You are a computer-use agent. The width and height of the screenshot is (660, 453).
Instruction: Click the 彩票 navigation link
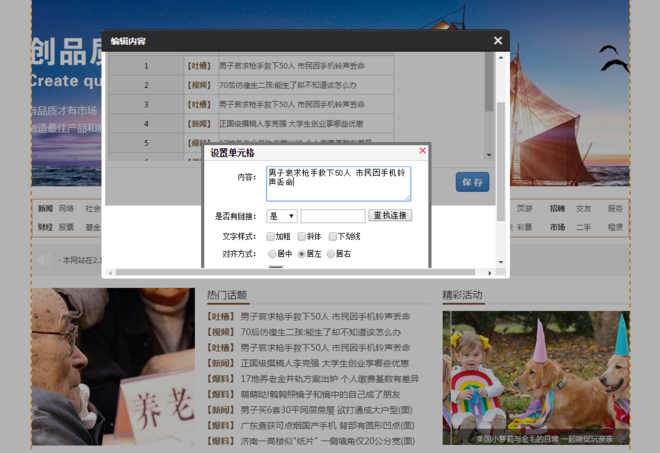click(x=524, y=227)
